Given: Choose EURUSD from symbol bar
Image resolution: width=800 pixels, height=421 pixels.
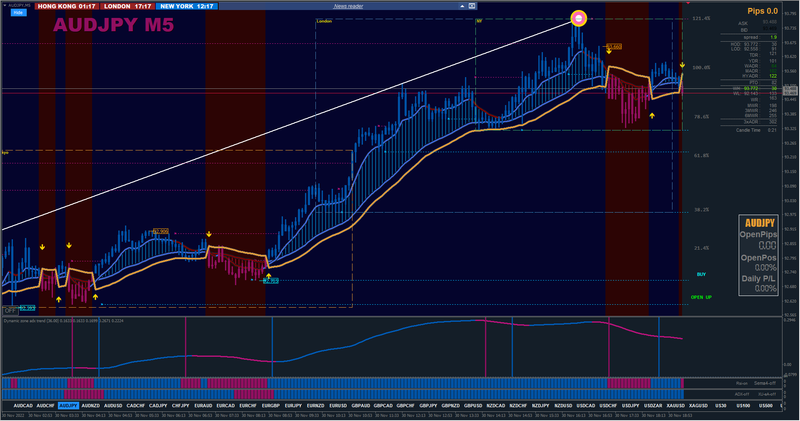Looking at the screenshot, I should [x=338, y=406].
